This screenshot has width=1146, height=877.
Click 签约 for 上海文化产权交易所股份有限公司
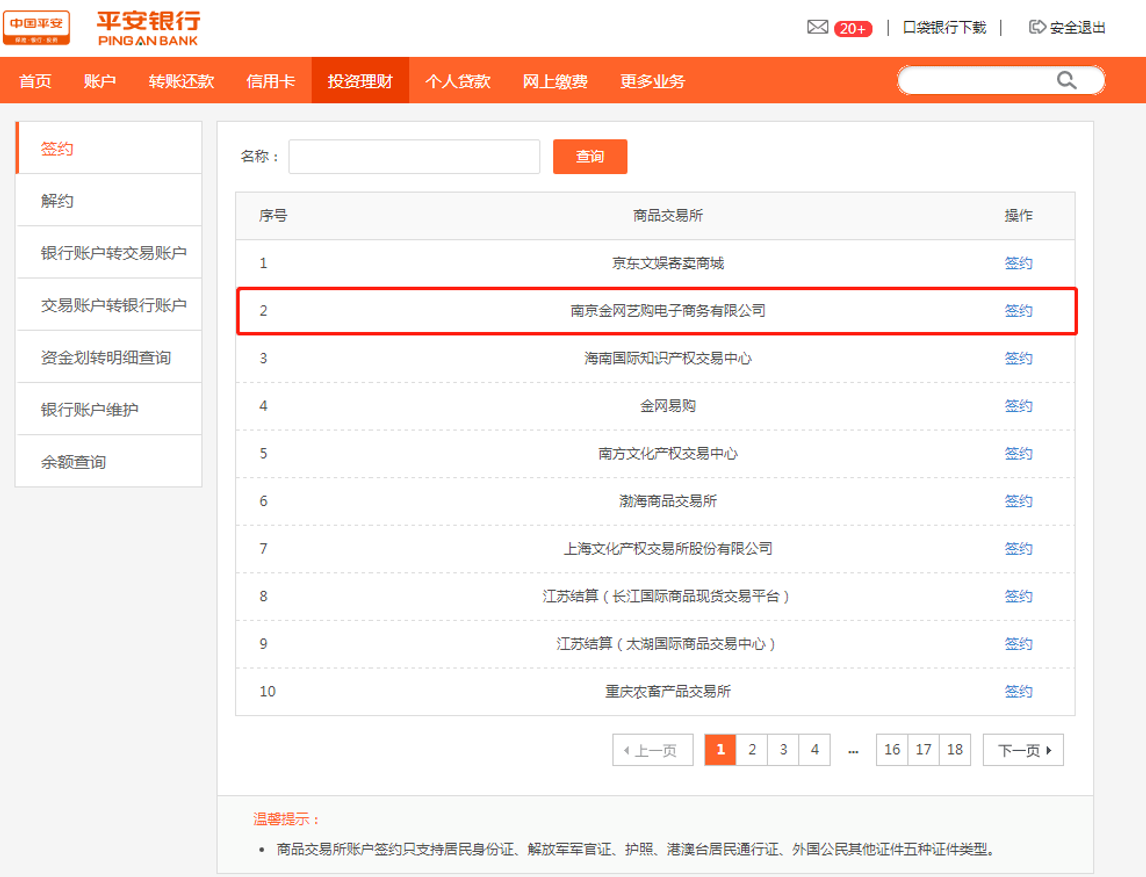pyautogui.click(x=1018, y=548)
